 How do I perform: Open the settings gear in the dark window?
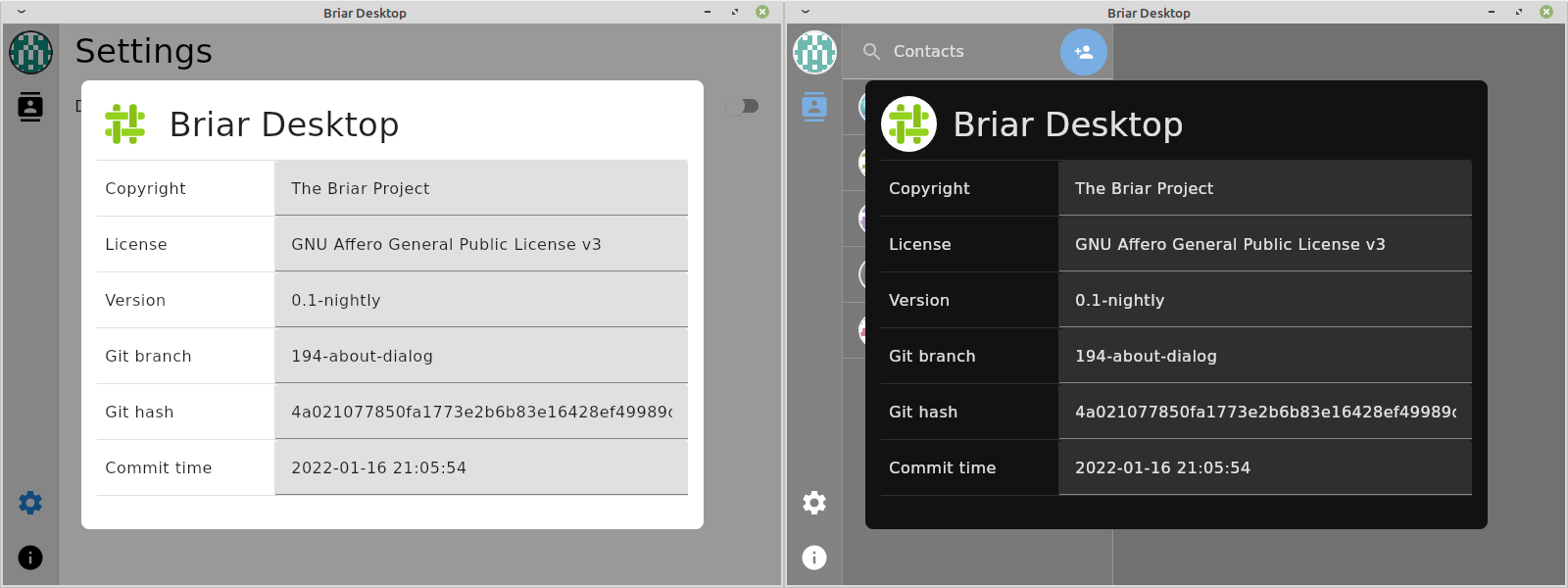(x=814, y=503)
